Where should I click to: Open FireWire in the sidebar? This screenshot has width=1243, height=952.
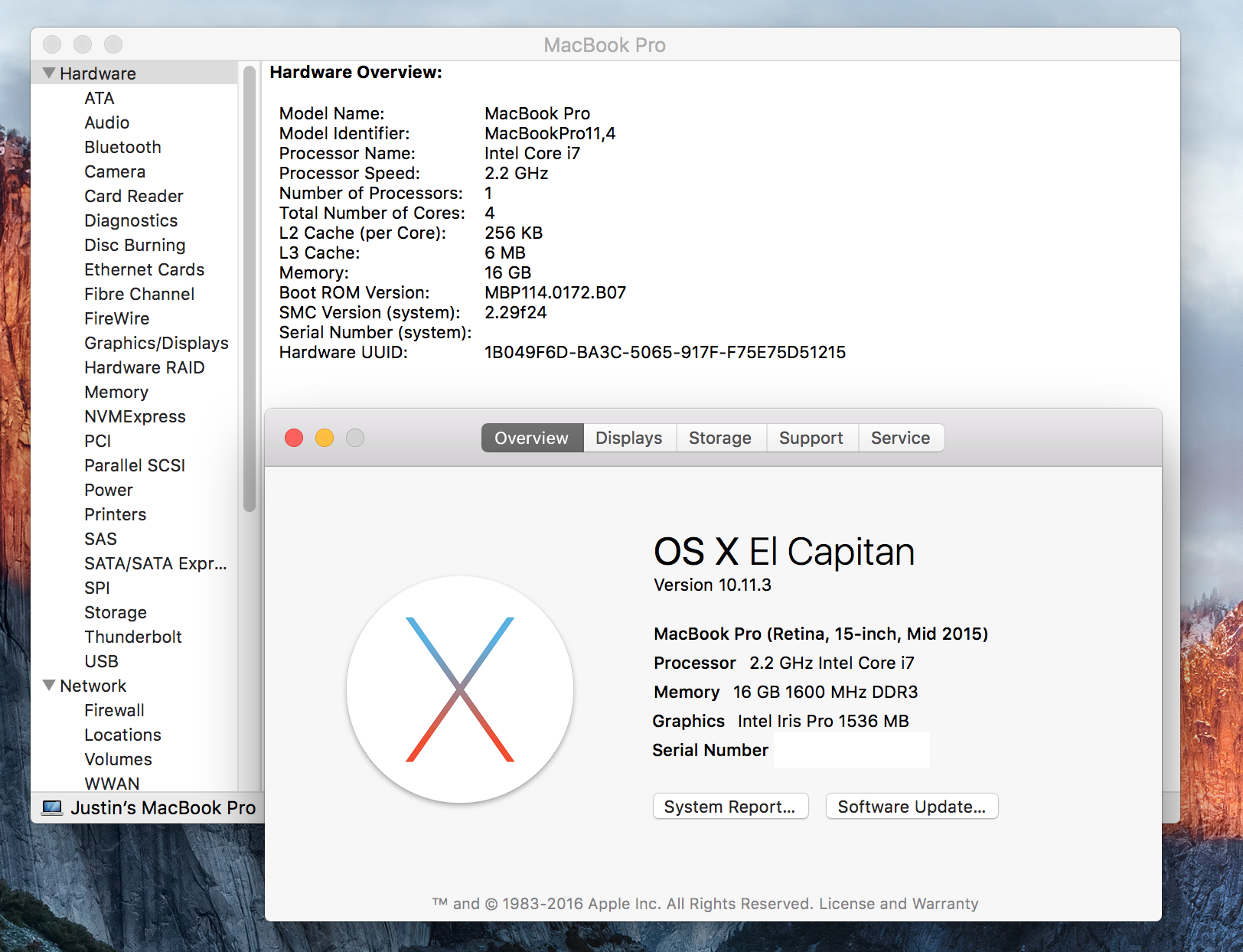[117, 318]
